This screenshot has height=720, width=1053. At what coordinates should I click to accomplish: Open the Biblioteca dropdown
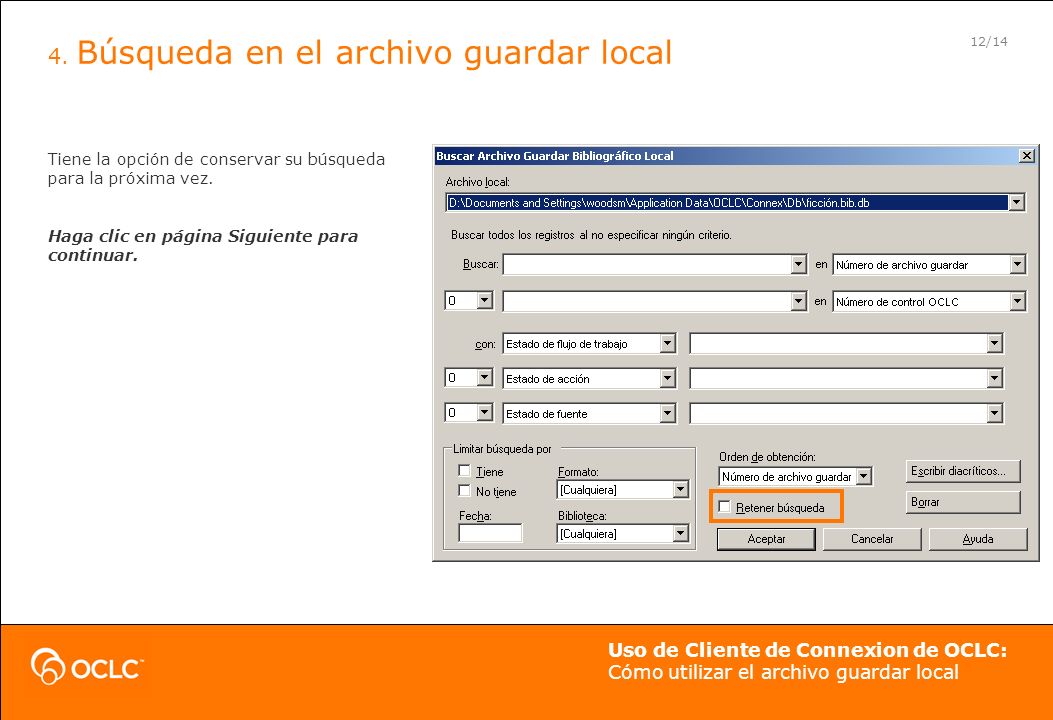pyautogui.click(x=680, y=533)
